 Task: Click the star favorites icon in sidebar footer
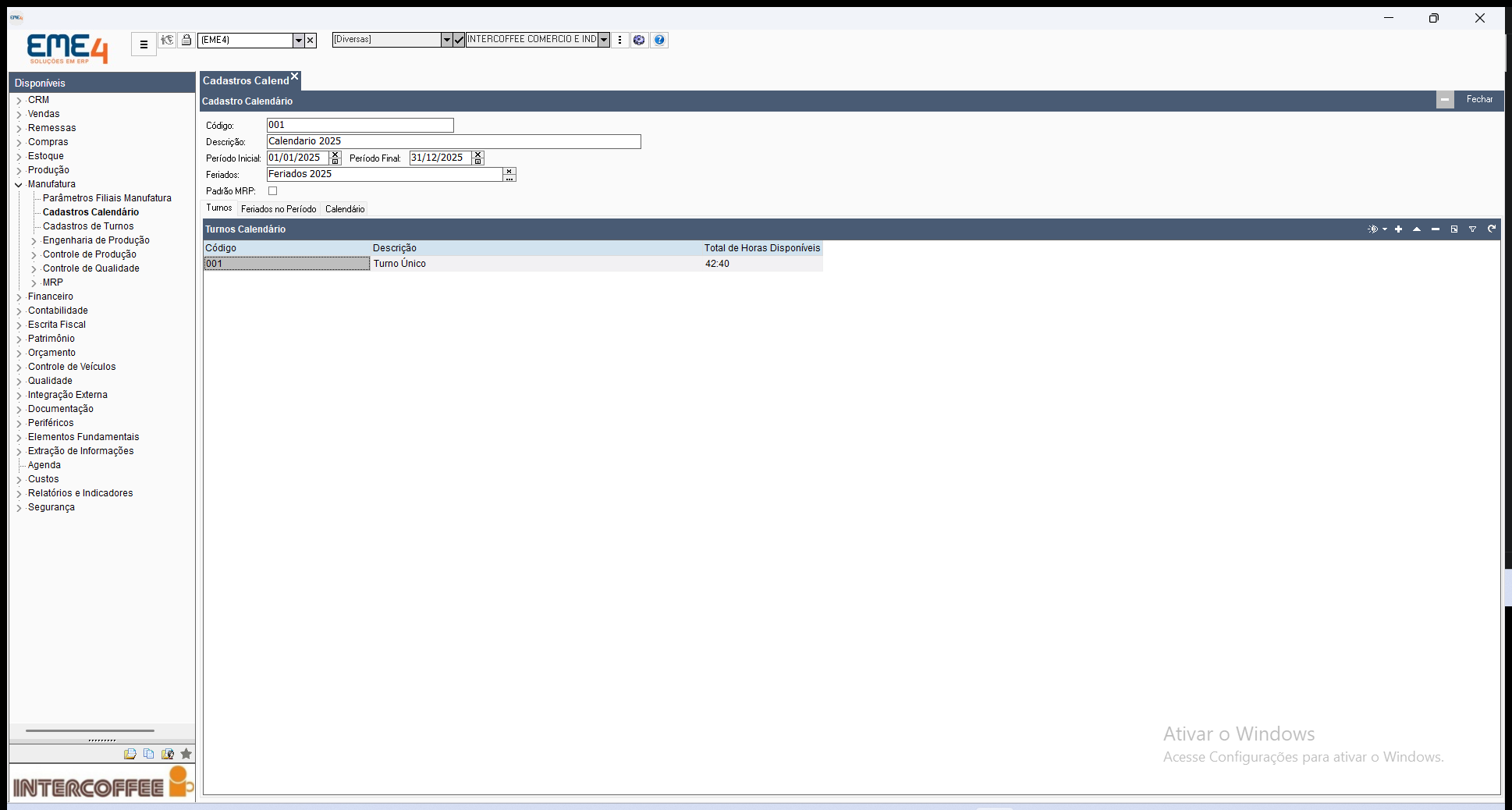(186, 754)
